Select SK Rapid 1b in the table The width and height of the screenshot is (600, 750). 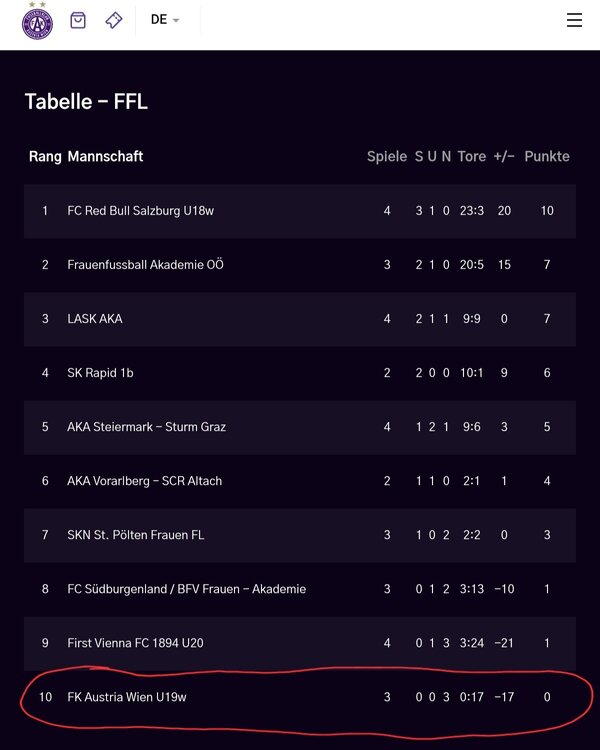(x=100, y=373)
